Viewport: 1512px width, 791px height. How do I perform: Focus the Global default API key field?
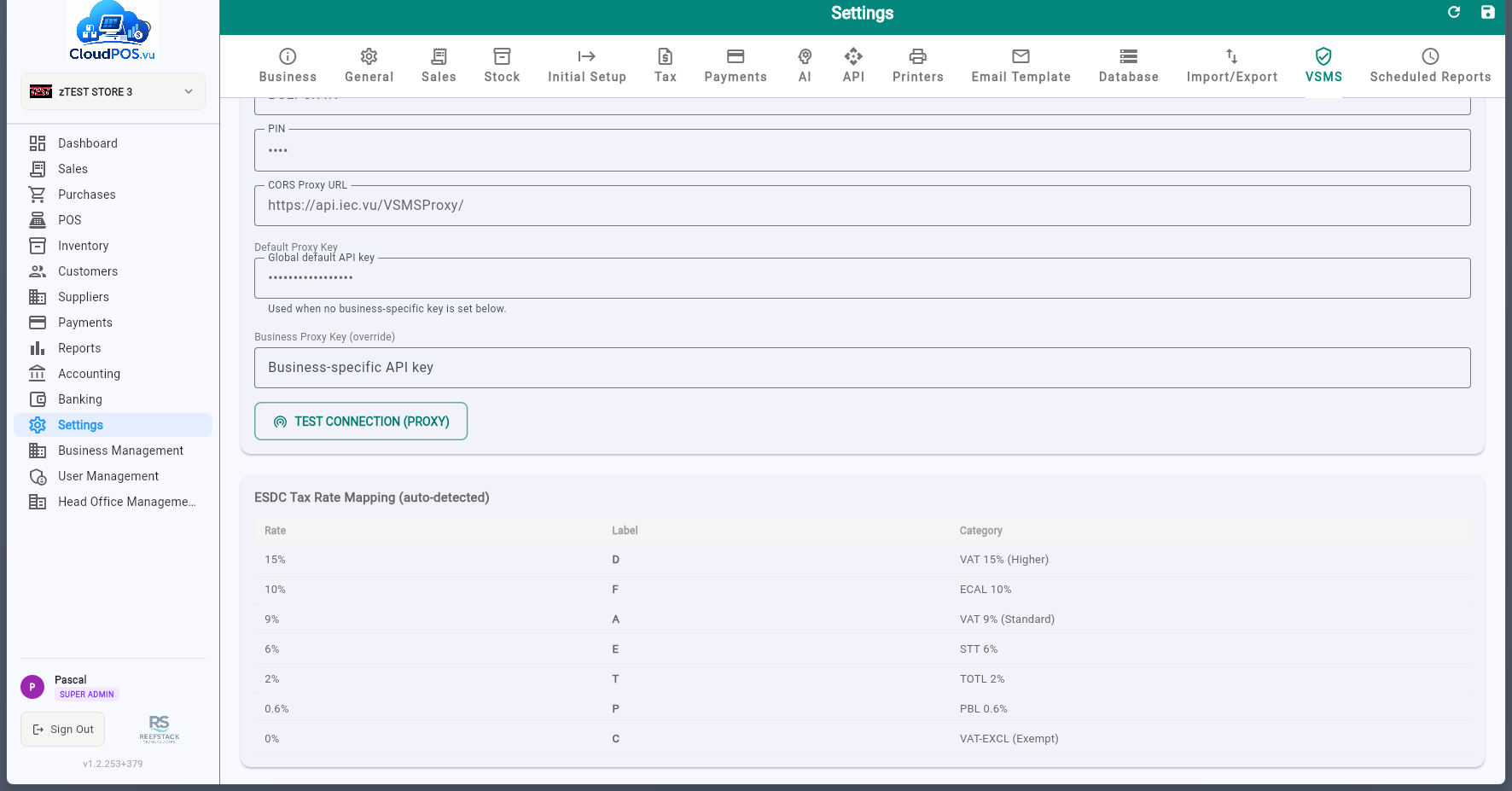[x=862, y=278]
